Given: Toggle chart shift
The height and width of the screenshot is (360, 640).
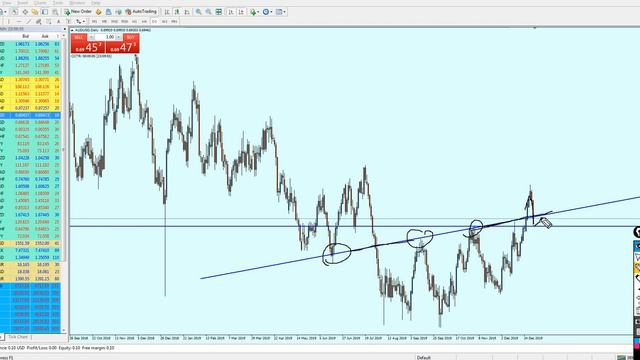Looking at the screenshot, I should point(241,12).
